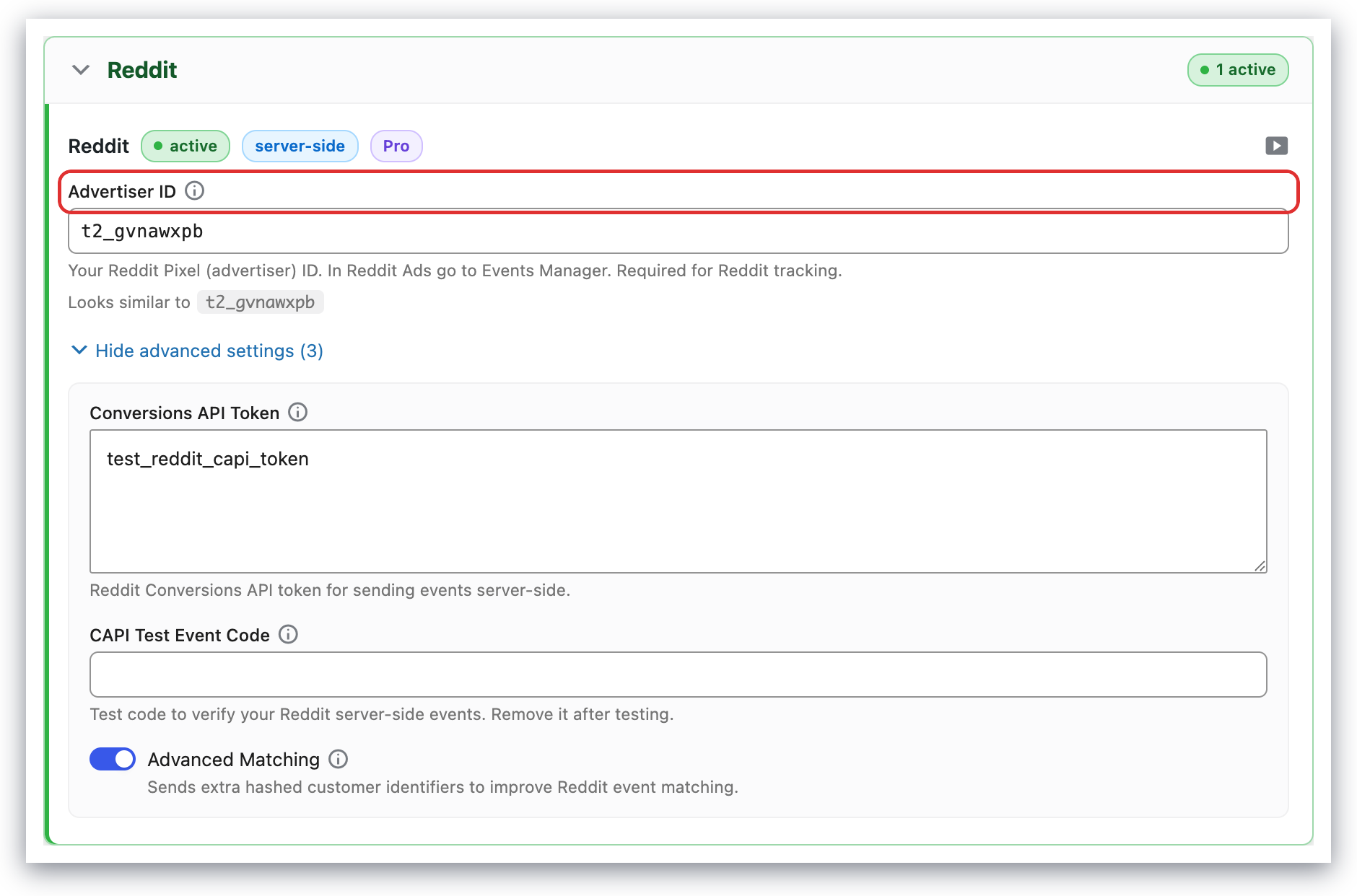Click the Advertiser ID field label
1357x896 pixels.
122,191
